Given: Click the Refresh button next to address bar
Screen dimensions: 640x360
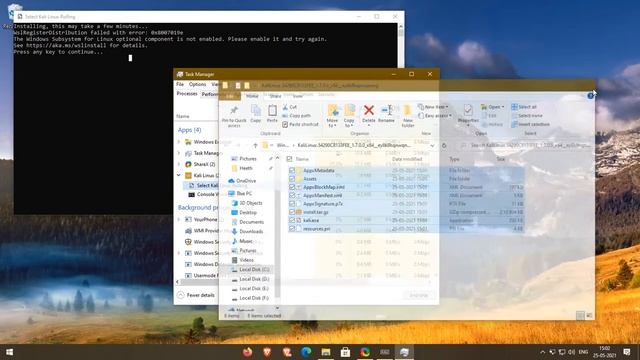Looking at the screenshot, I should [x=444, y=145].
